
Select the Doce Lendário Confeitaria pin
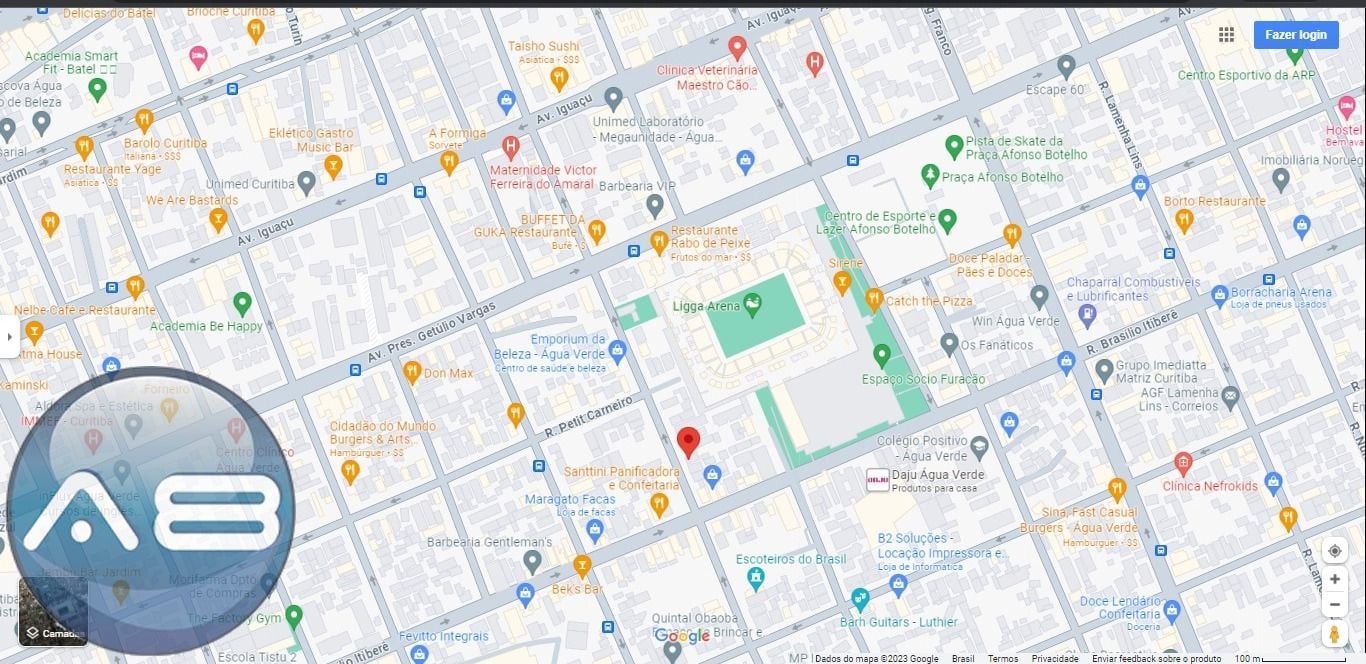[1171, 609]
